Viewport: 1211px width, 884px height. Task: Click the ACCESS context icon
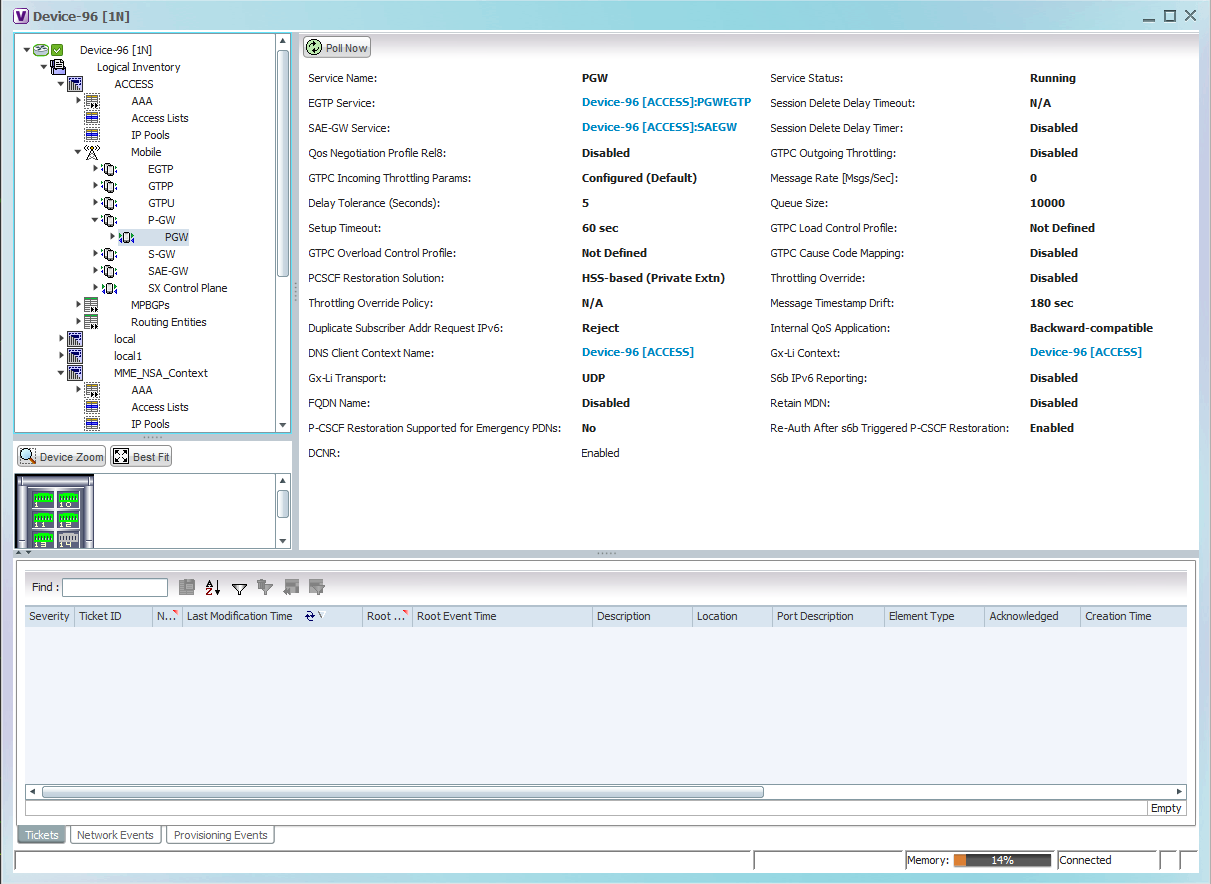click(x=75, y=84)
